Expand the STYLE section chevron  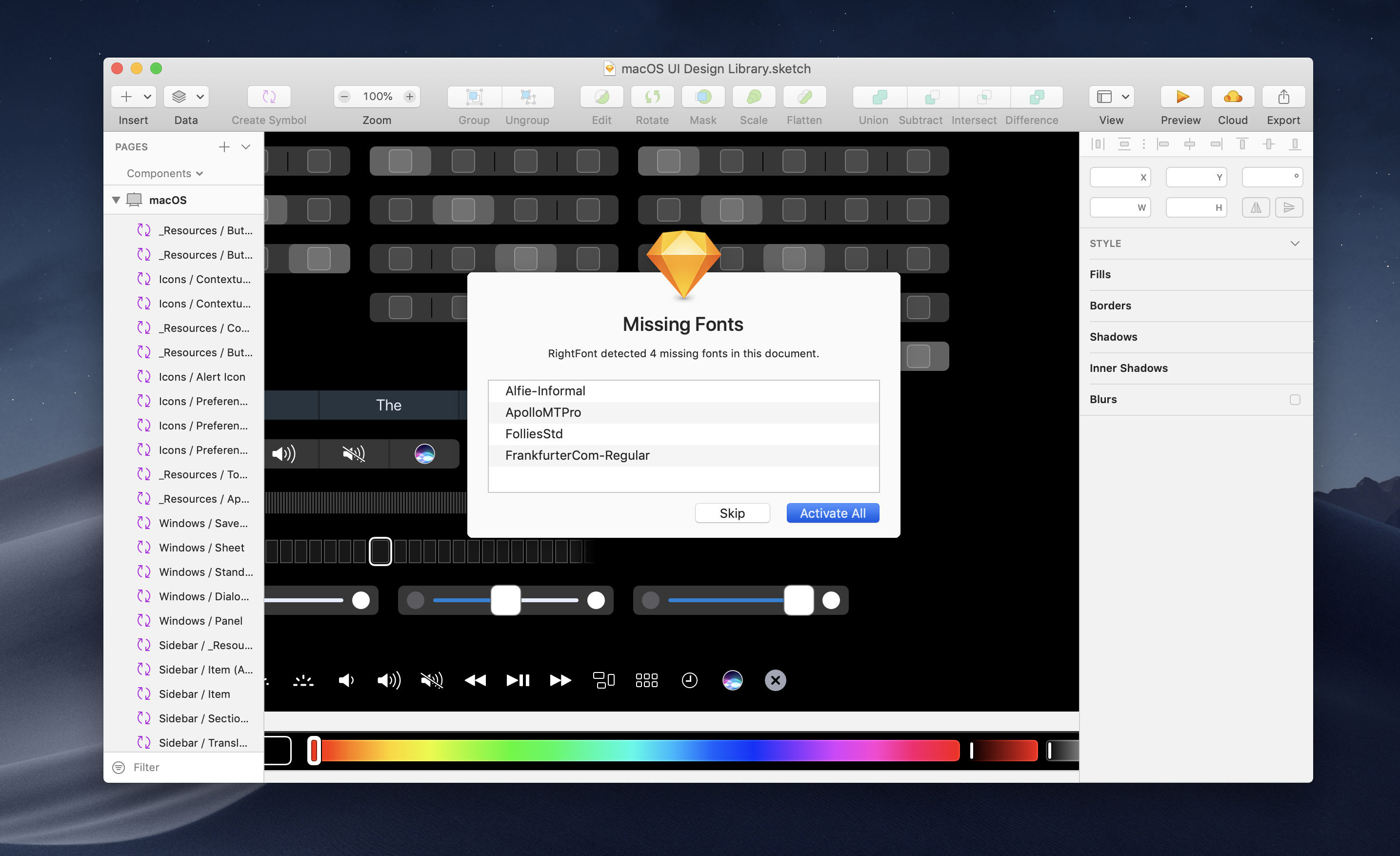pos(1294,243)
